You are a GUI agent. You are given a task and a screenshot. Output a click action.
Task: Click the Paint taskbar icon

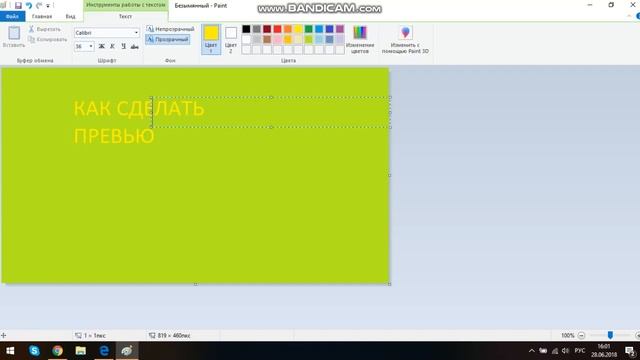point(127,351)
